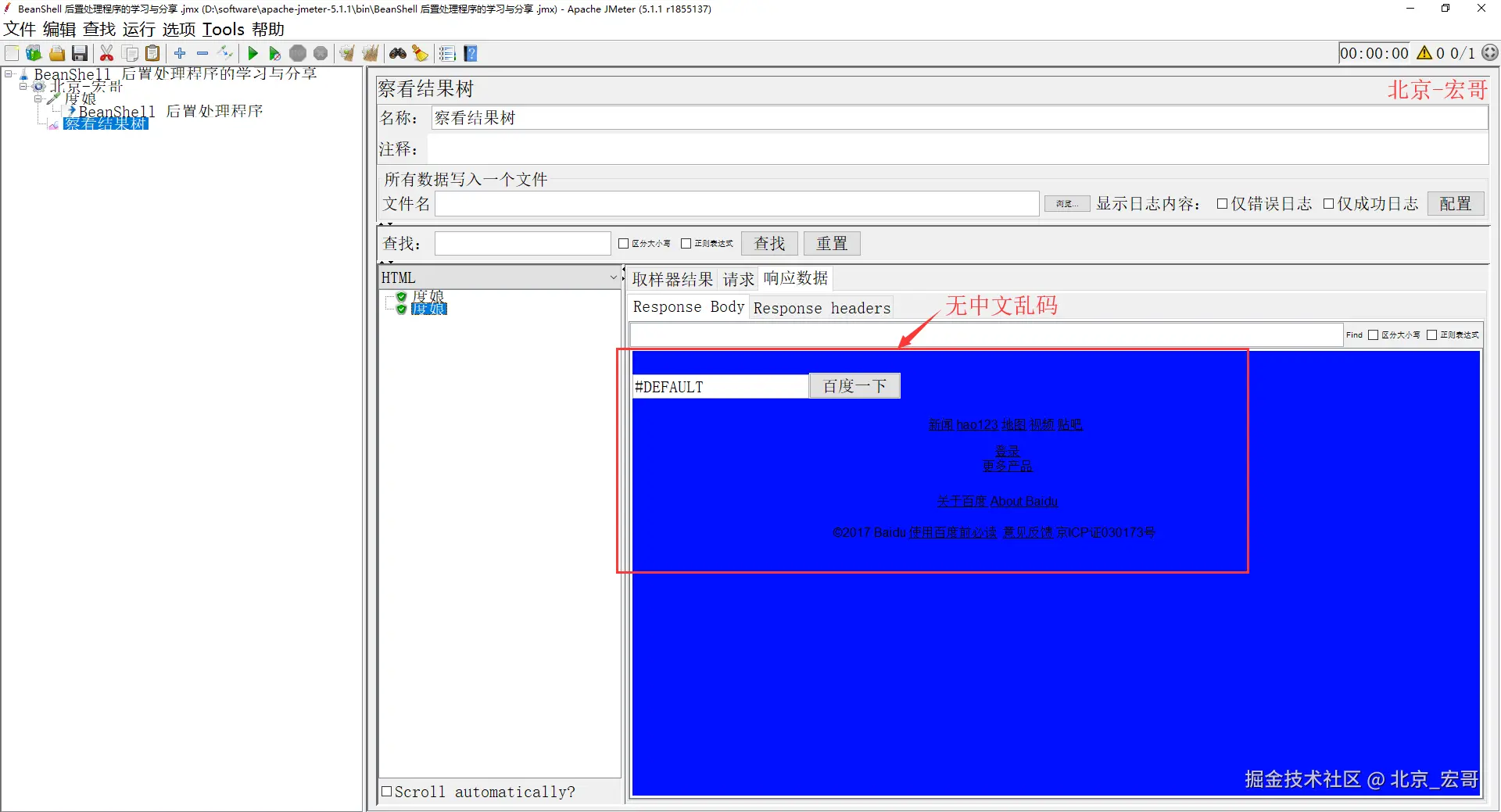Screen dimensions: 1501x812
Task: Expand all with the plus icon
Action: 180,53
